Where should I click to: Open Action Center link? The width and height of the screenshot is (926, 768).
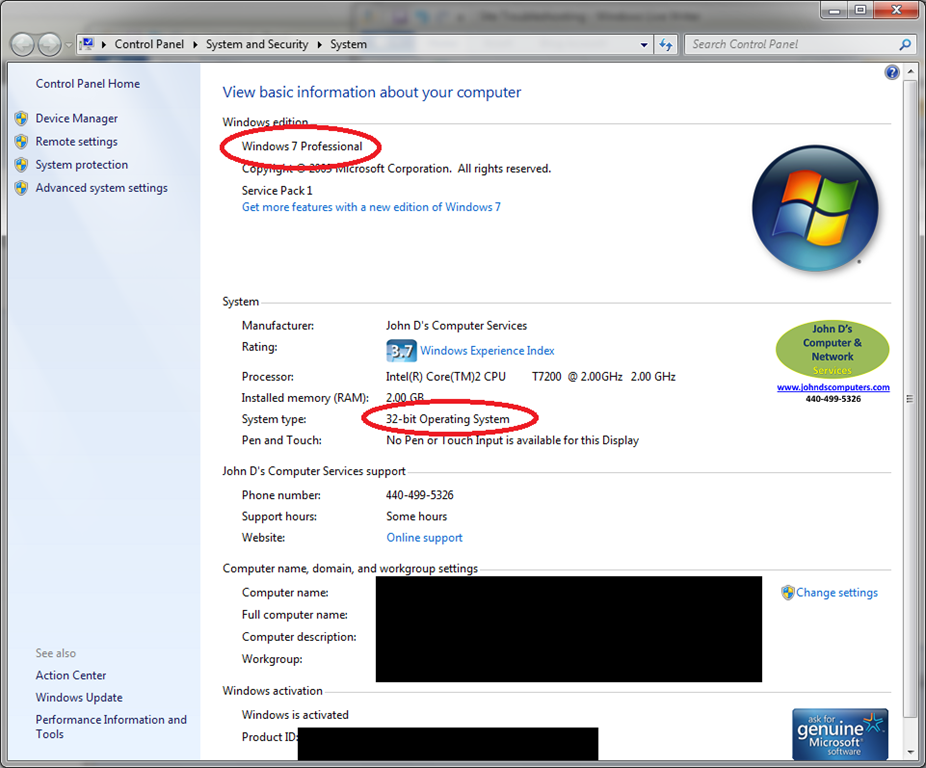click(71, 675)
